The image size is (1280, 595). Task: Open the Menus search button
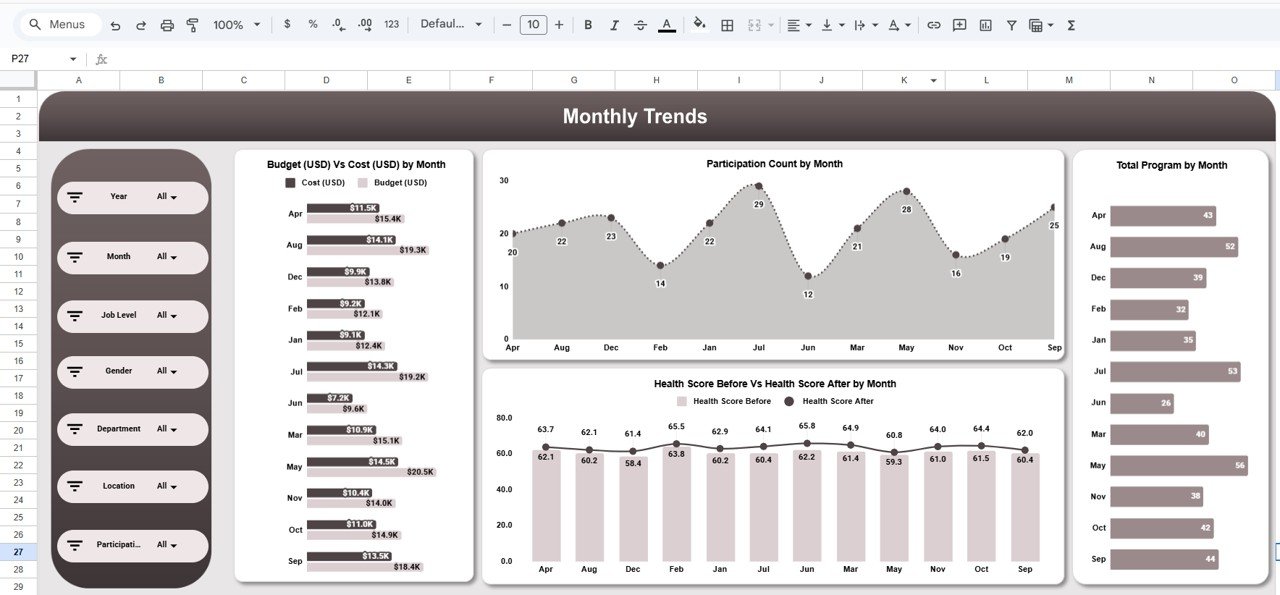(x=55, y=23)
